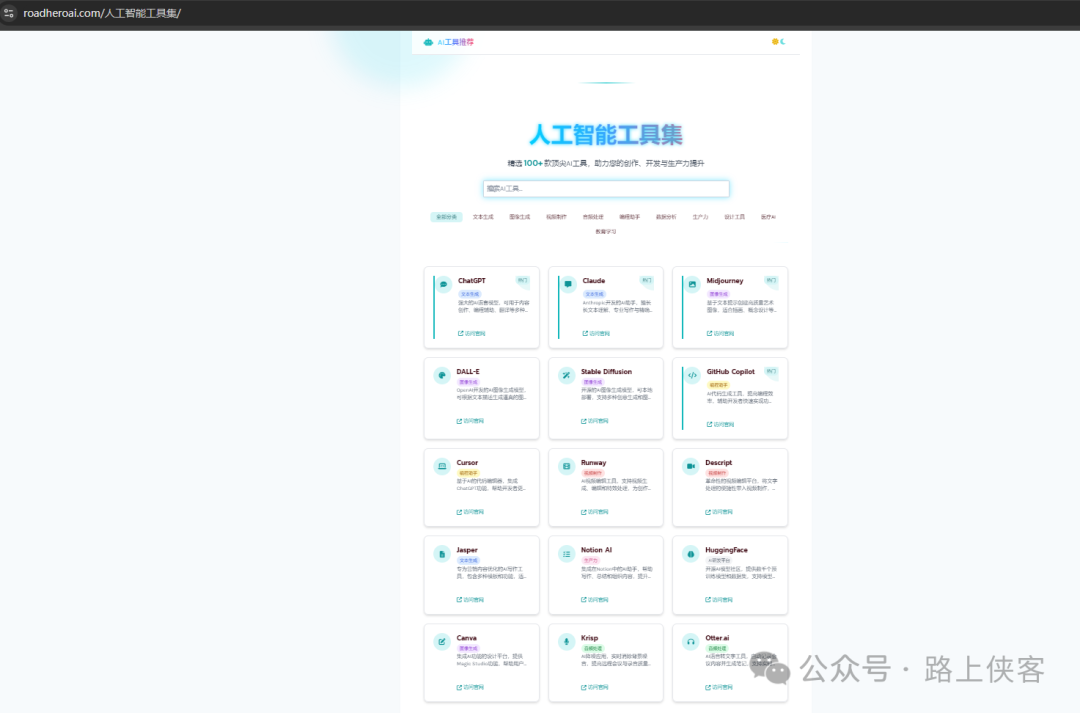Click the Claude card title

[x=594, y=280]
